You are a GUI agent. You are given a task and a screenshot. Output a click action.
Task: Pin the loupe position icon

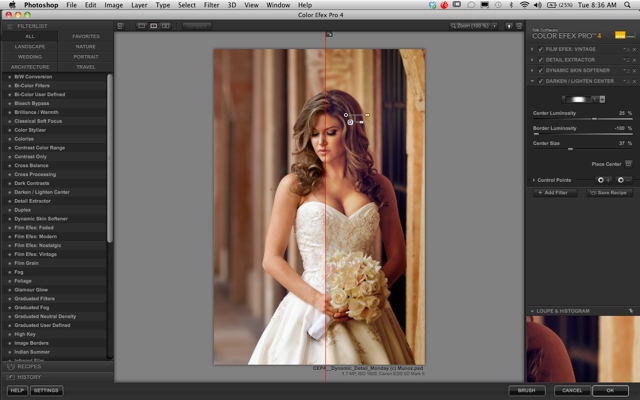click(631, 311)
